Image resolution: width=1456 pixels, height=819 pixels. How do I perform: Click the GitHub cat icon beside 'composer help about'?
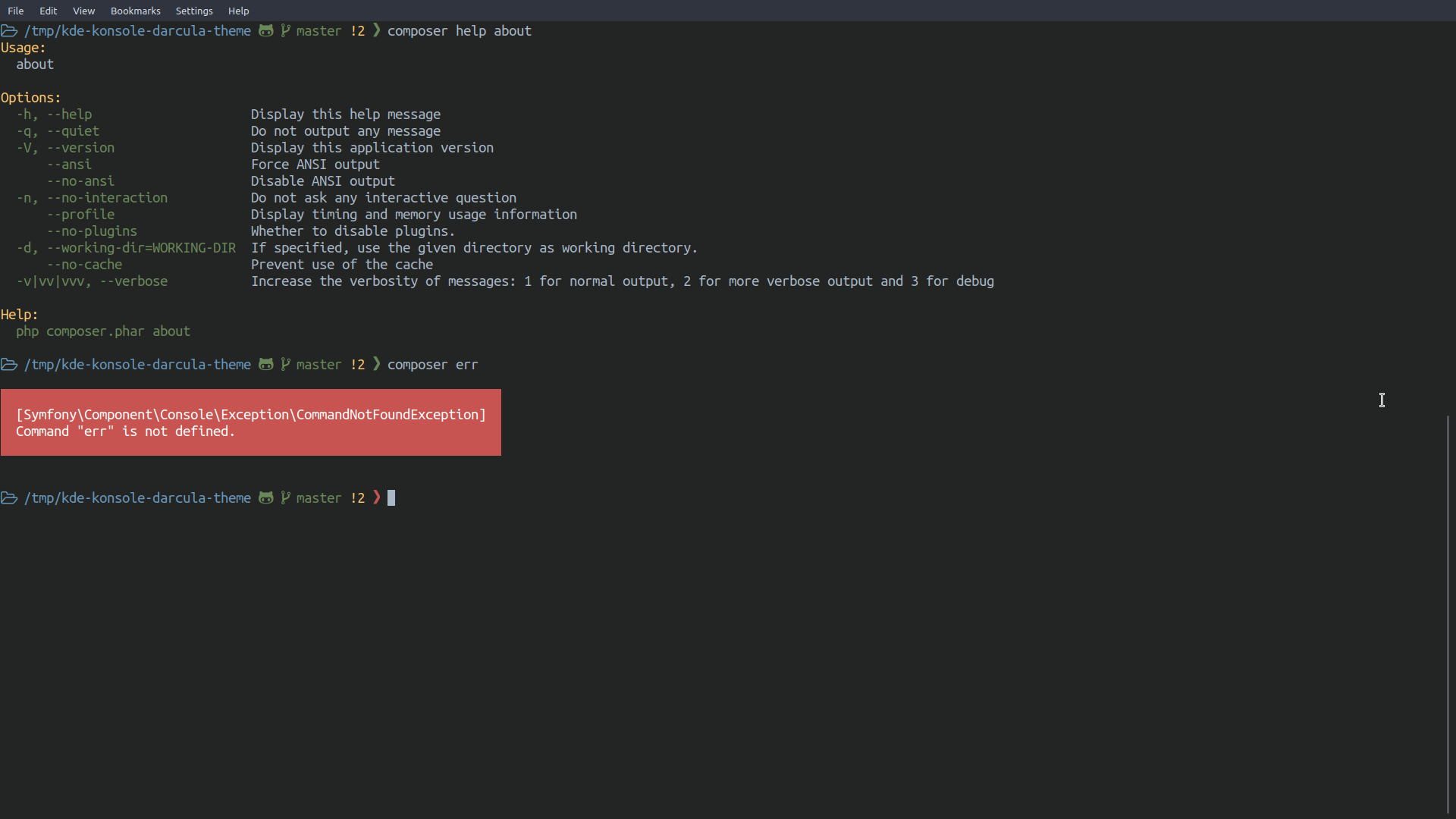(266, 31)
